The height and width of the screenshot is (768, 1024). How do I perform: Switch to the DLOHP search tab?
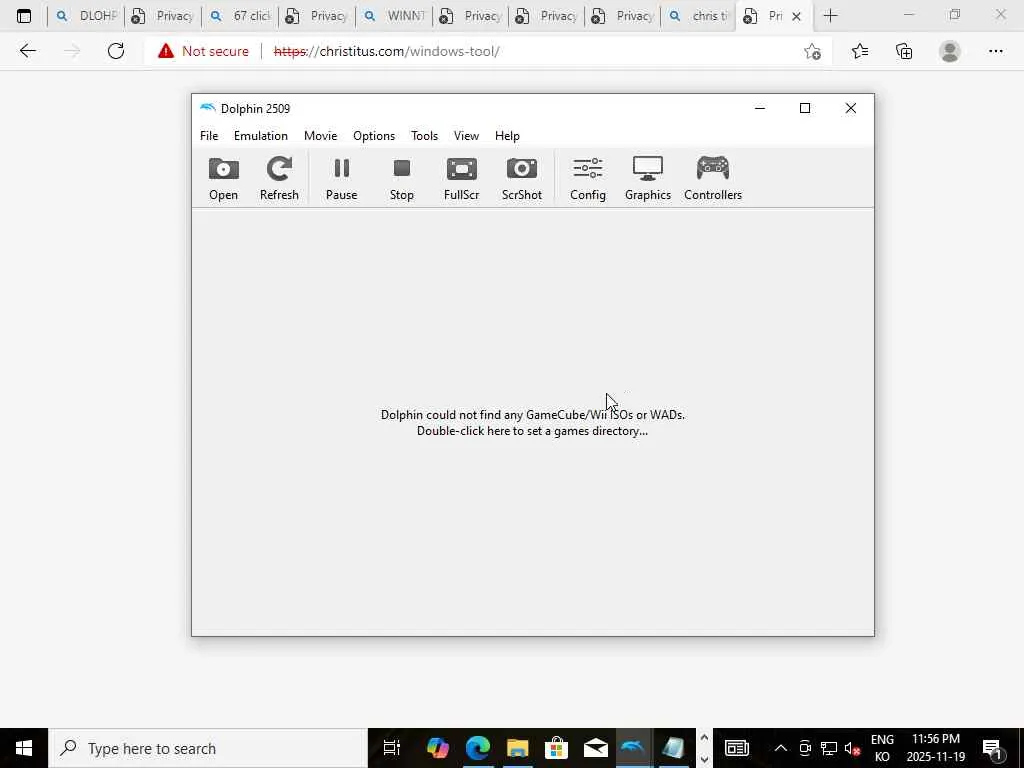86,16
